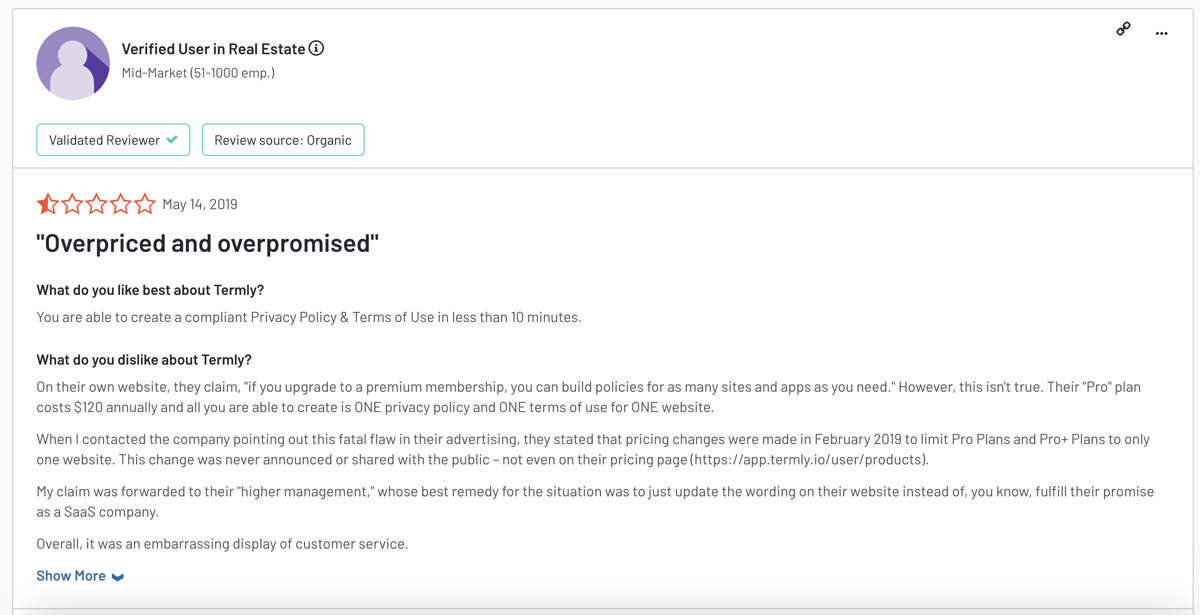Click the fourth empty rating star
The width and height of the screenshot is (1200, 615).
(x=121, y=204)
